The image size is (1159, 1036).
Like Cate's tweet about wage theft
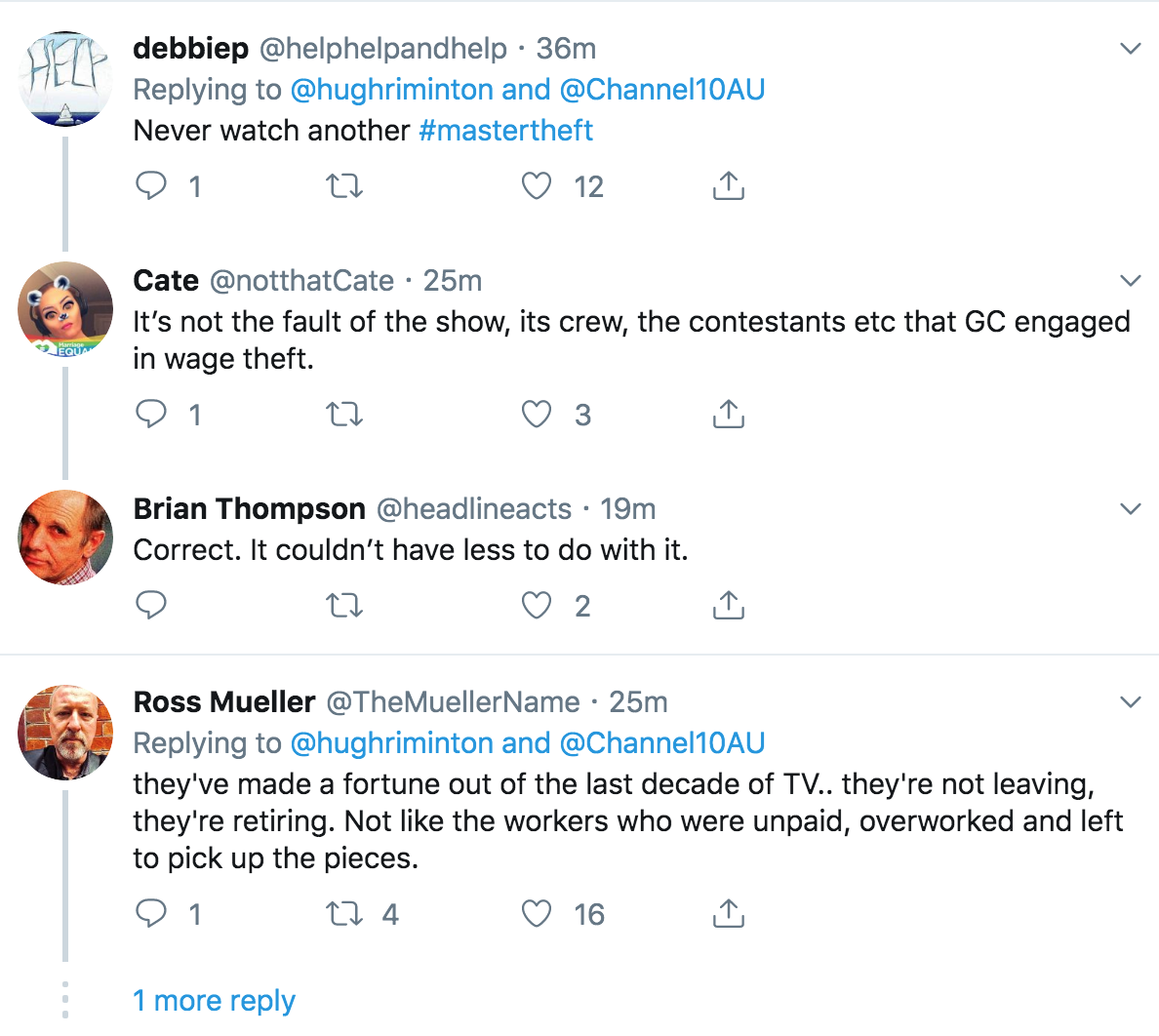537,415
